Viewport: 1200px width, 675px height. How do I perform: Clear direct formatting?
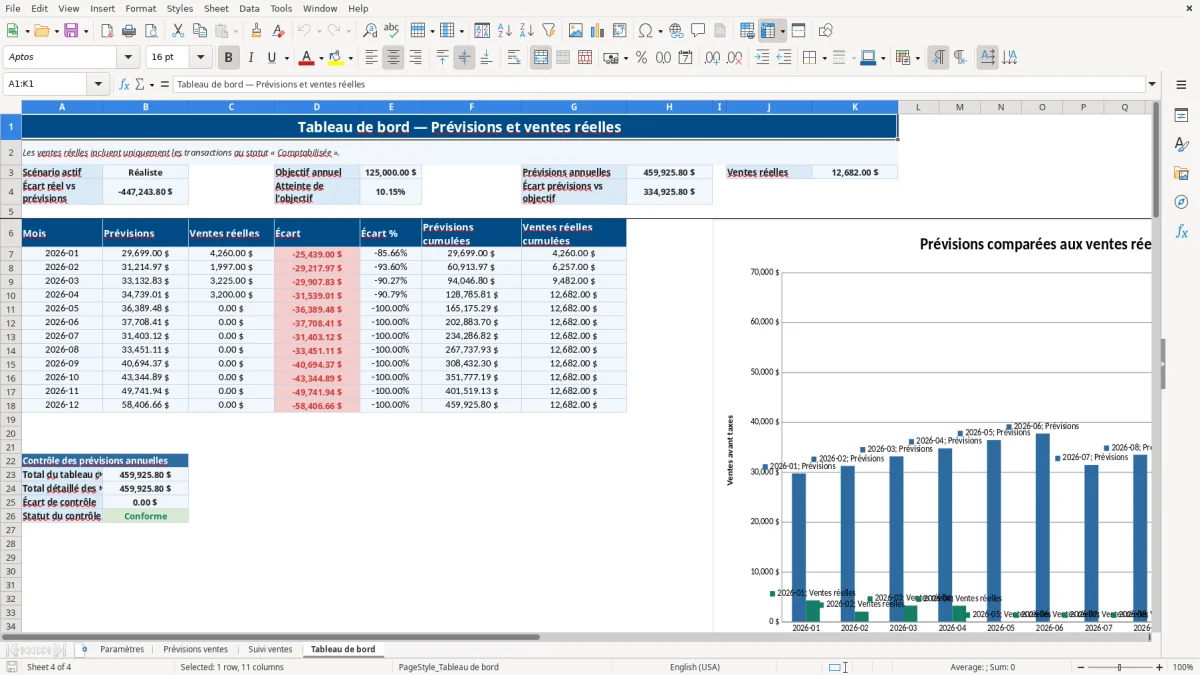pyautogui.click(x=278, y=31)
